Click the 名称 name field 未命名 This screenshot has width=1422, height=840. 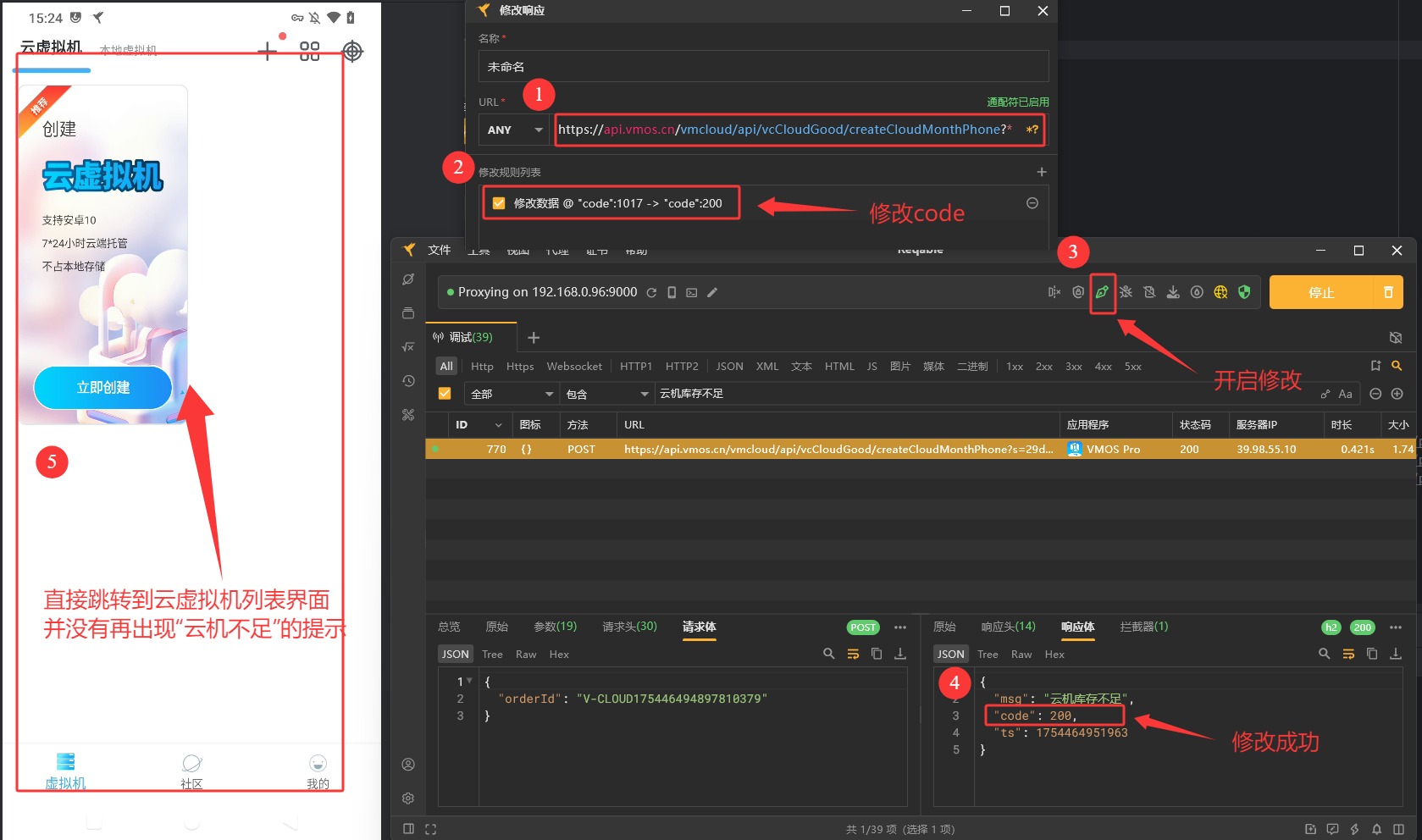tap(763, 66)
